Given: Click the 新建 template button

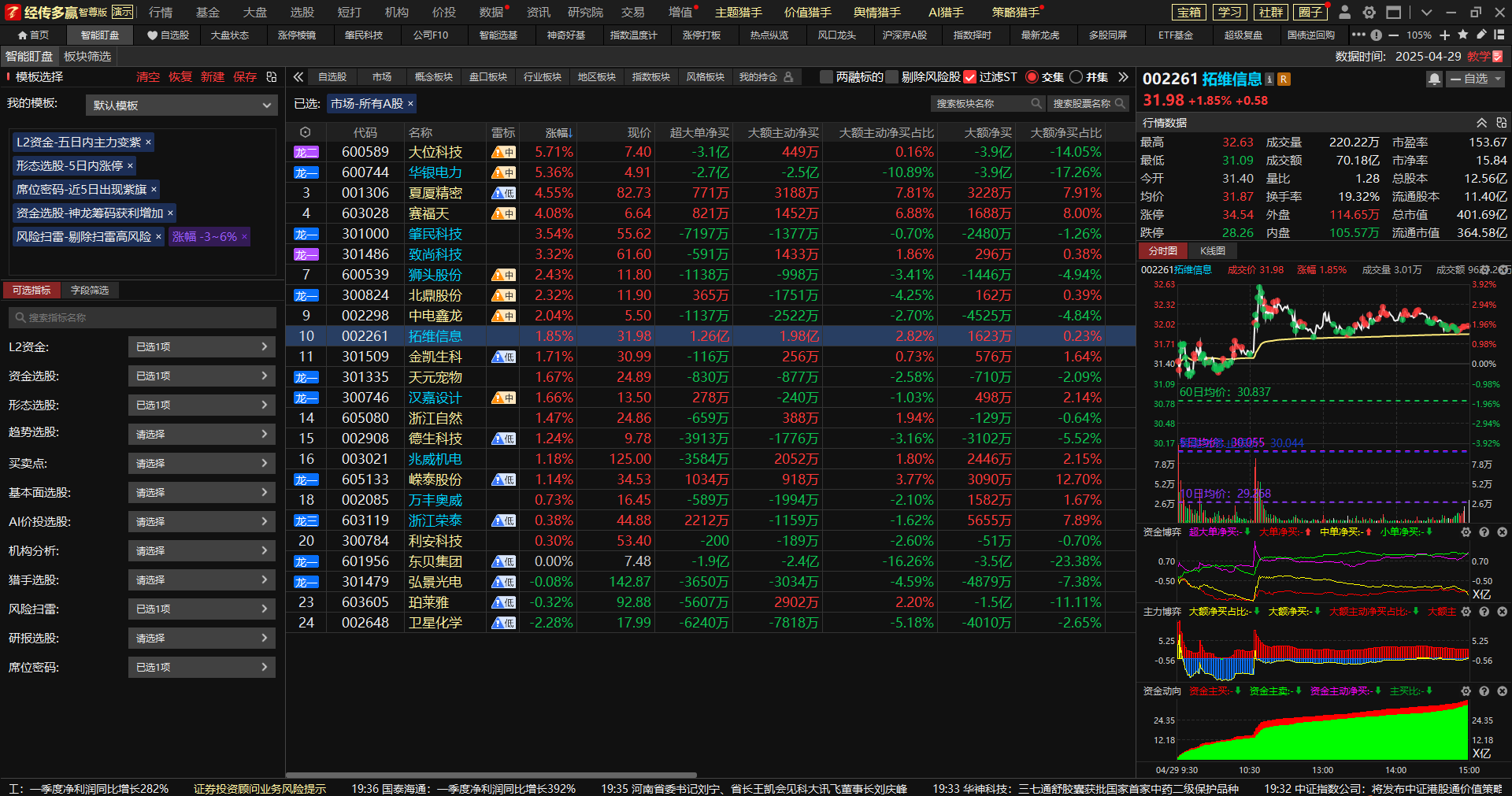Looking at the screenshot, I should pyautogui.click(x=213, y=77).
